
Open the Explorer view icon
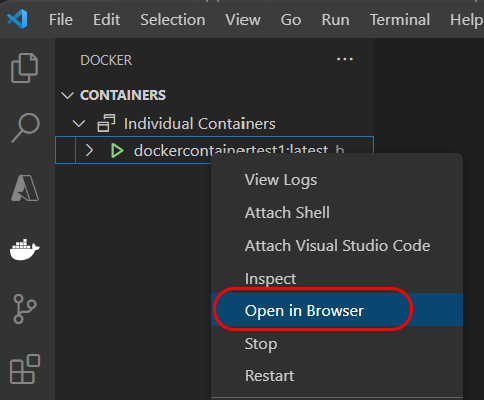(25, 68)
